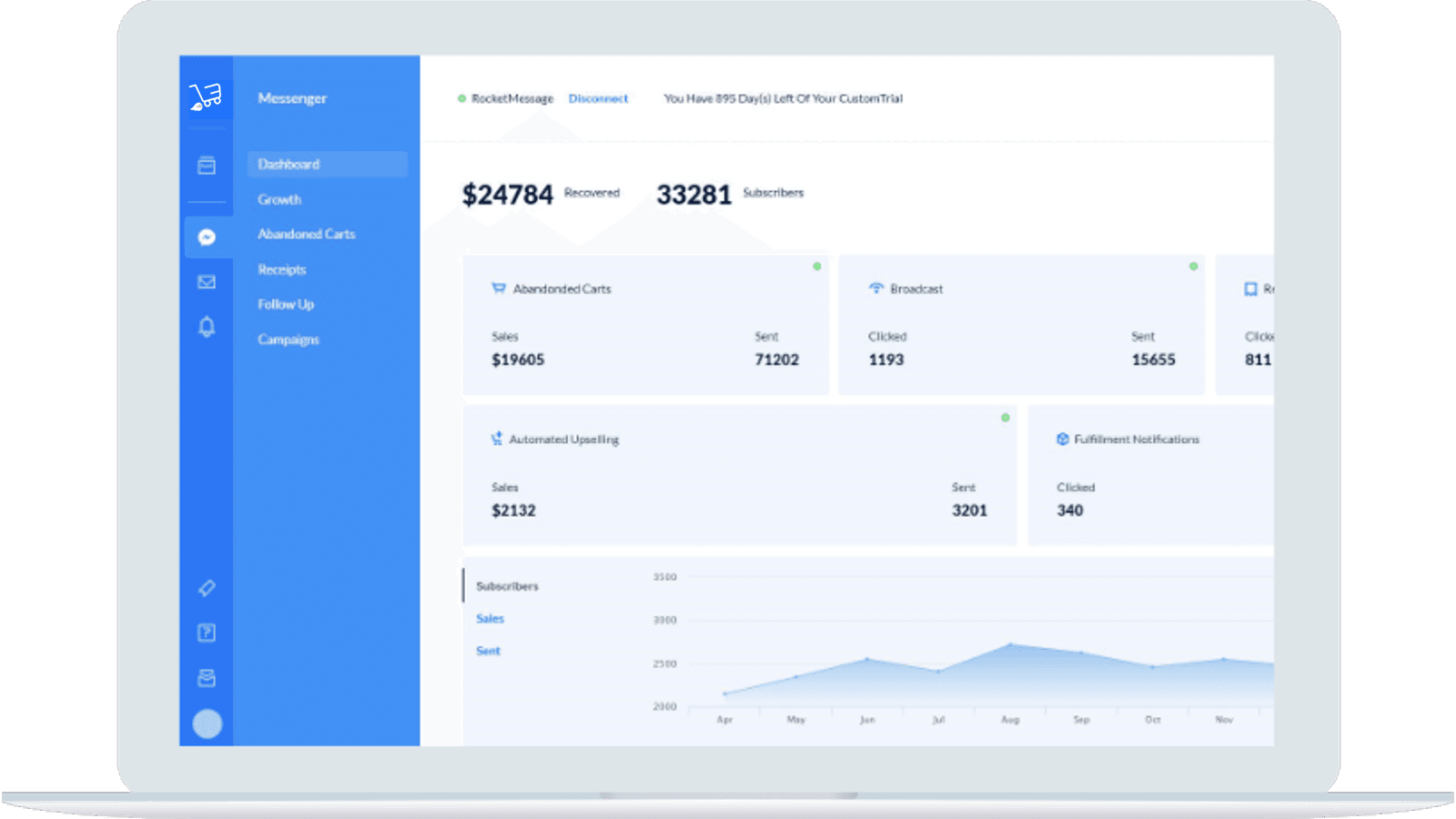Click the Disconnect link
Screen dimensions: 1456x819
coord(598,98)
